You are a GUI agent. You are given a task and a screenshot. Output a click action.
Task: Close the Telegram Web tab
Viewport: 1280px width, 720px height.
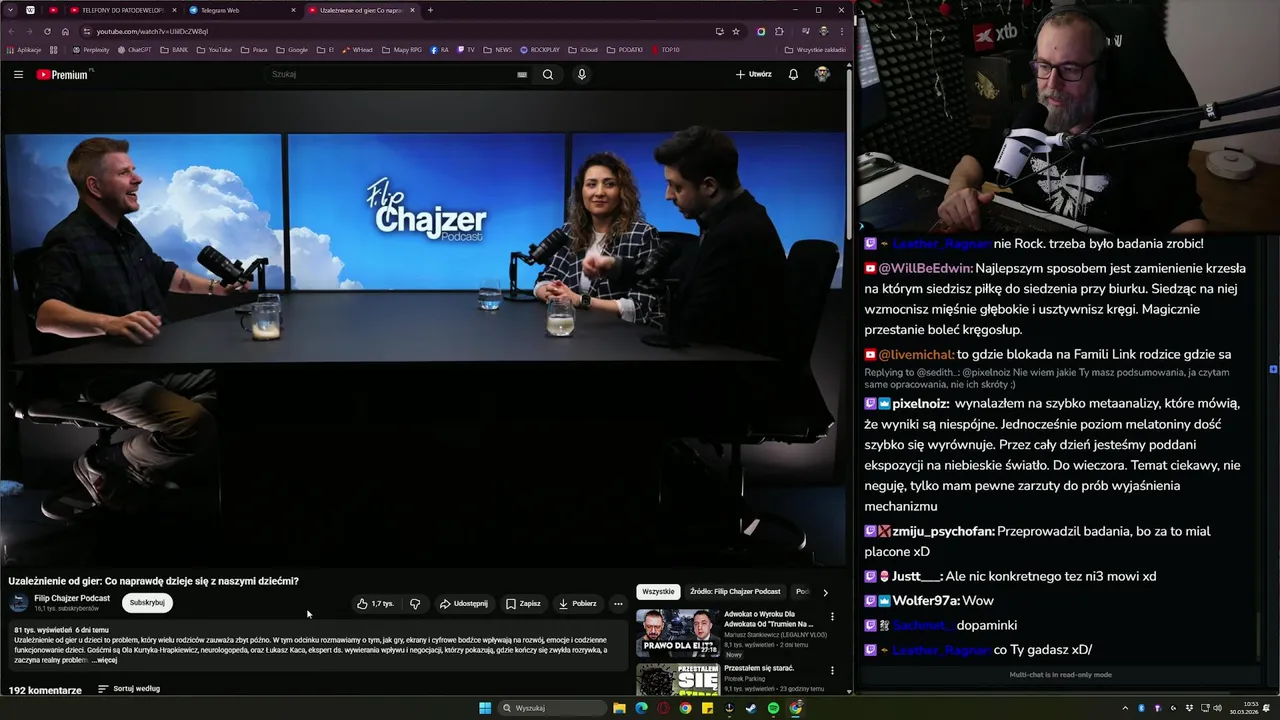coord(293,10)
